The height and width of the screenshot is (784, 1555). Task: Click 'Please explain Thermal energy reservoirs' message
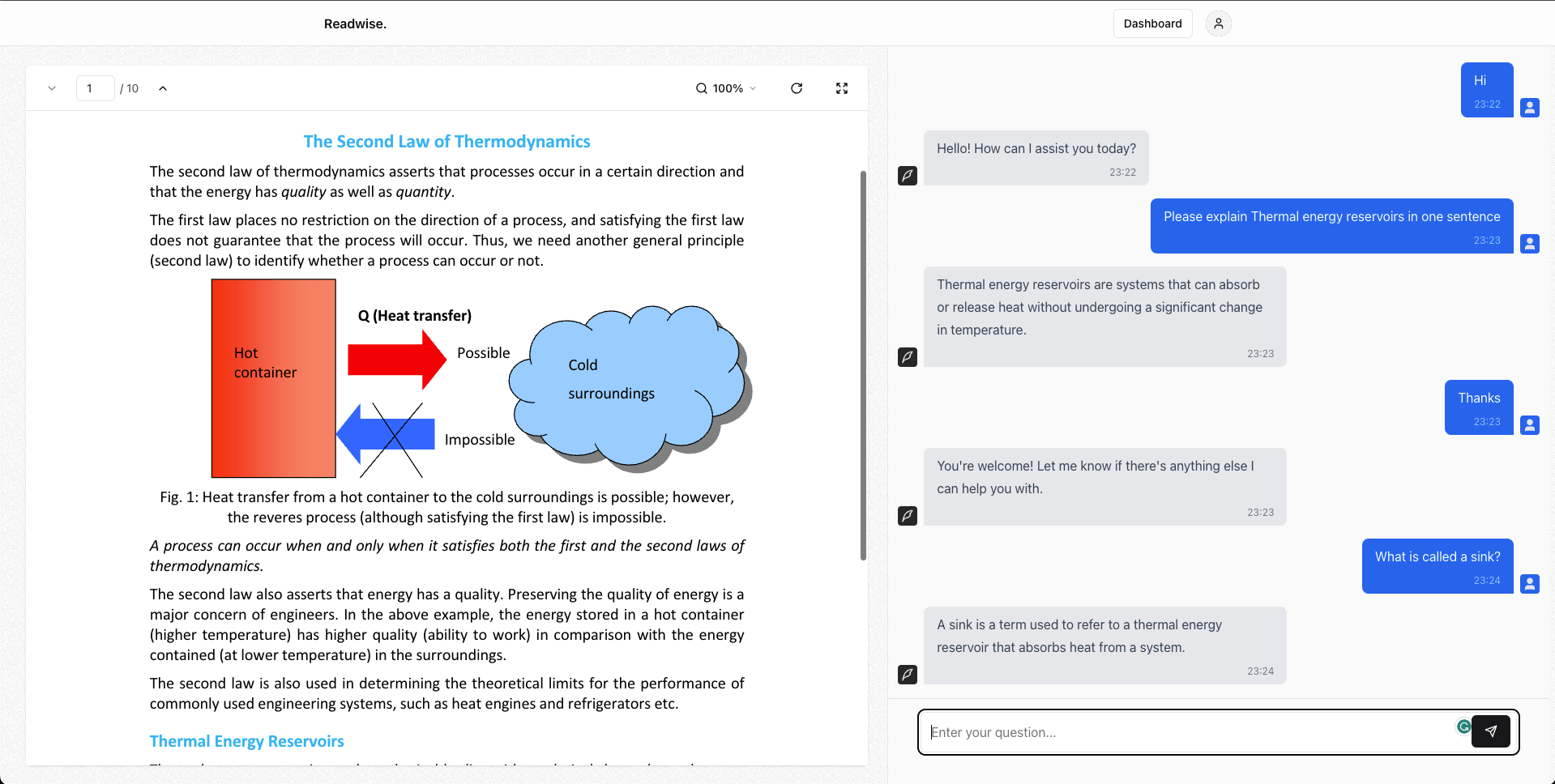click(1331, 226)
